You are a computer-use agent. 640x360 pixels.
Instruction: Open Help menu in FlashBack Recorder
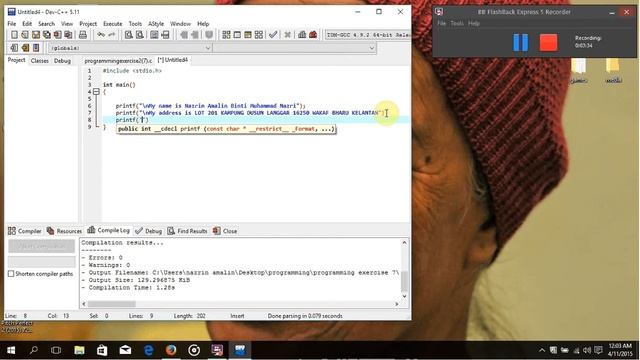tap(474, 23)
